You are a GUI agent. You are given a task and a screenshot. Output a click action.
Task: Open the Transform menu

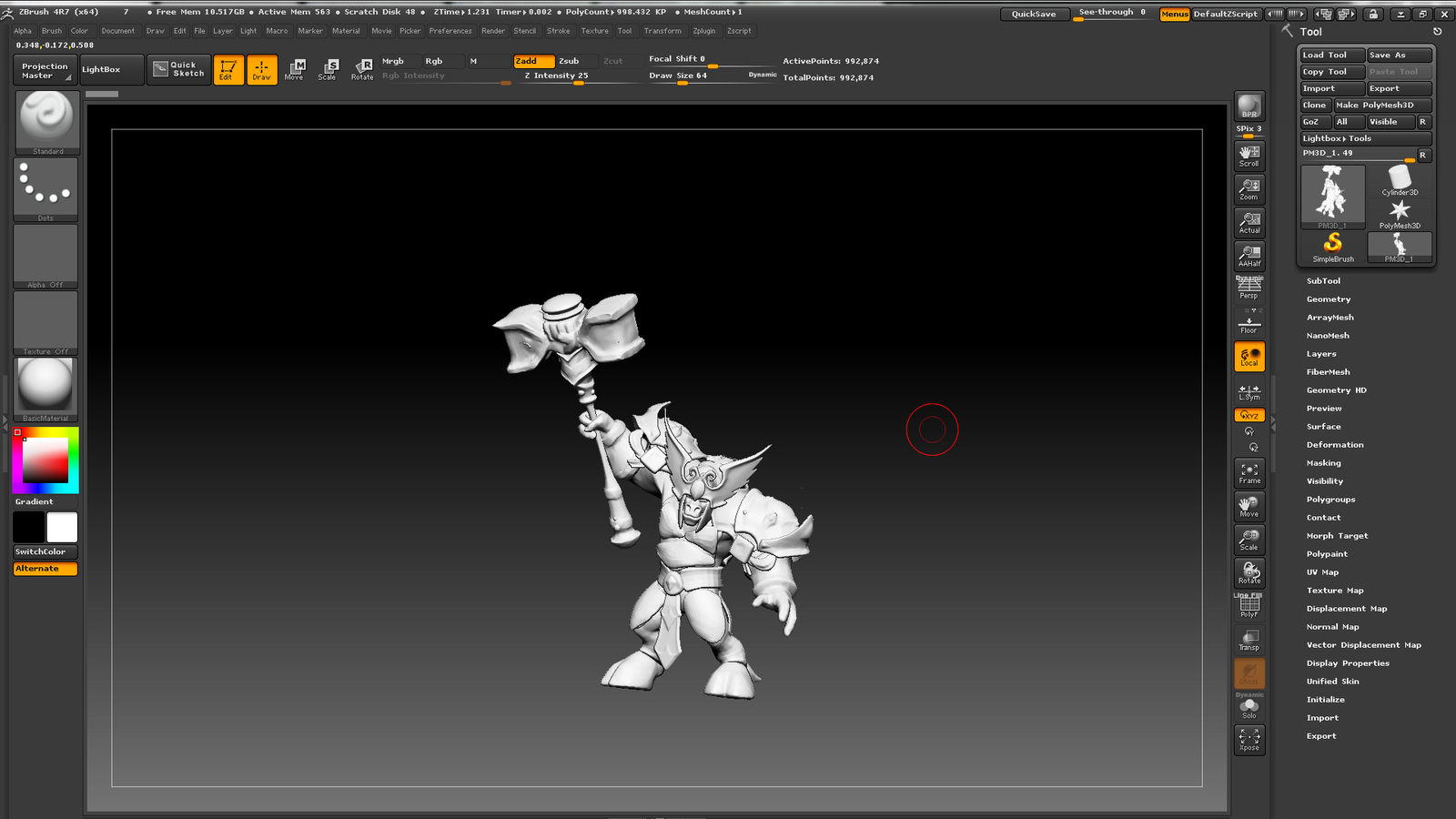click(662, 31)
